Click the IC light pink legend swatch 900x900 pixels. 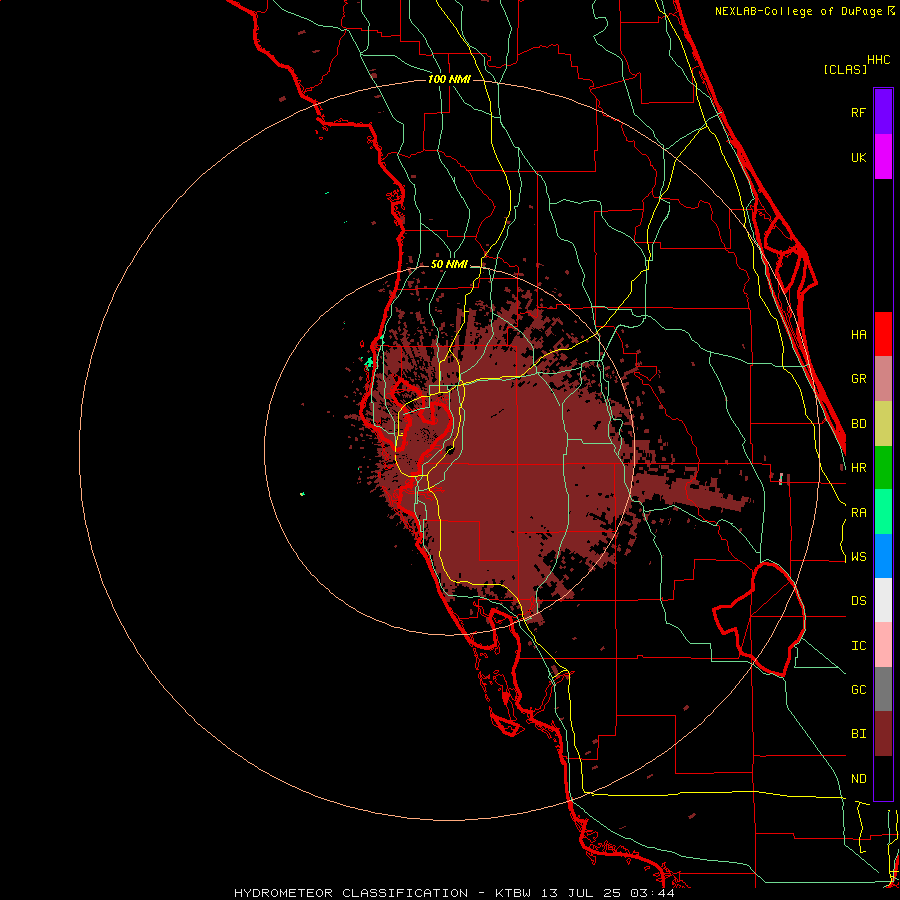[883, 645]
